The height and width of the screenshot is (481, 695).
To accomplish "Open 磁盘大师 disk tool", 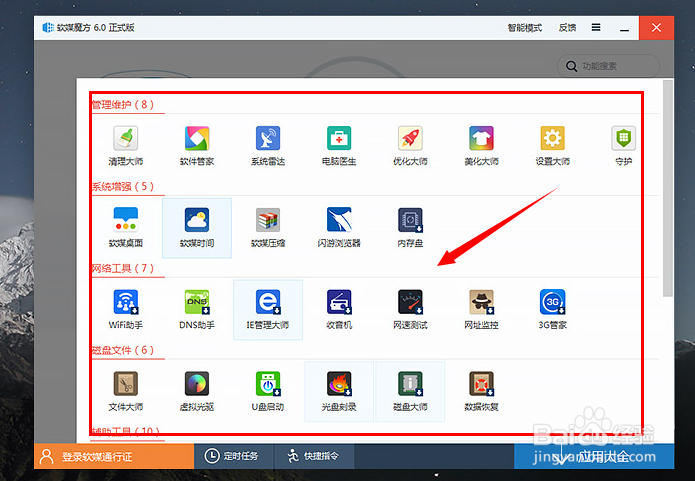I will coord(410,391).
